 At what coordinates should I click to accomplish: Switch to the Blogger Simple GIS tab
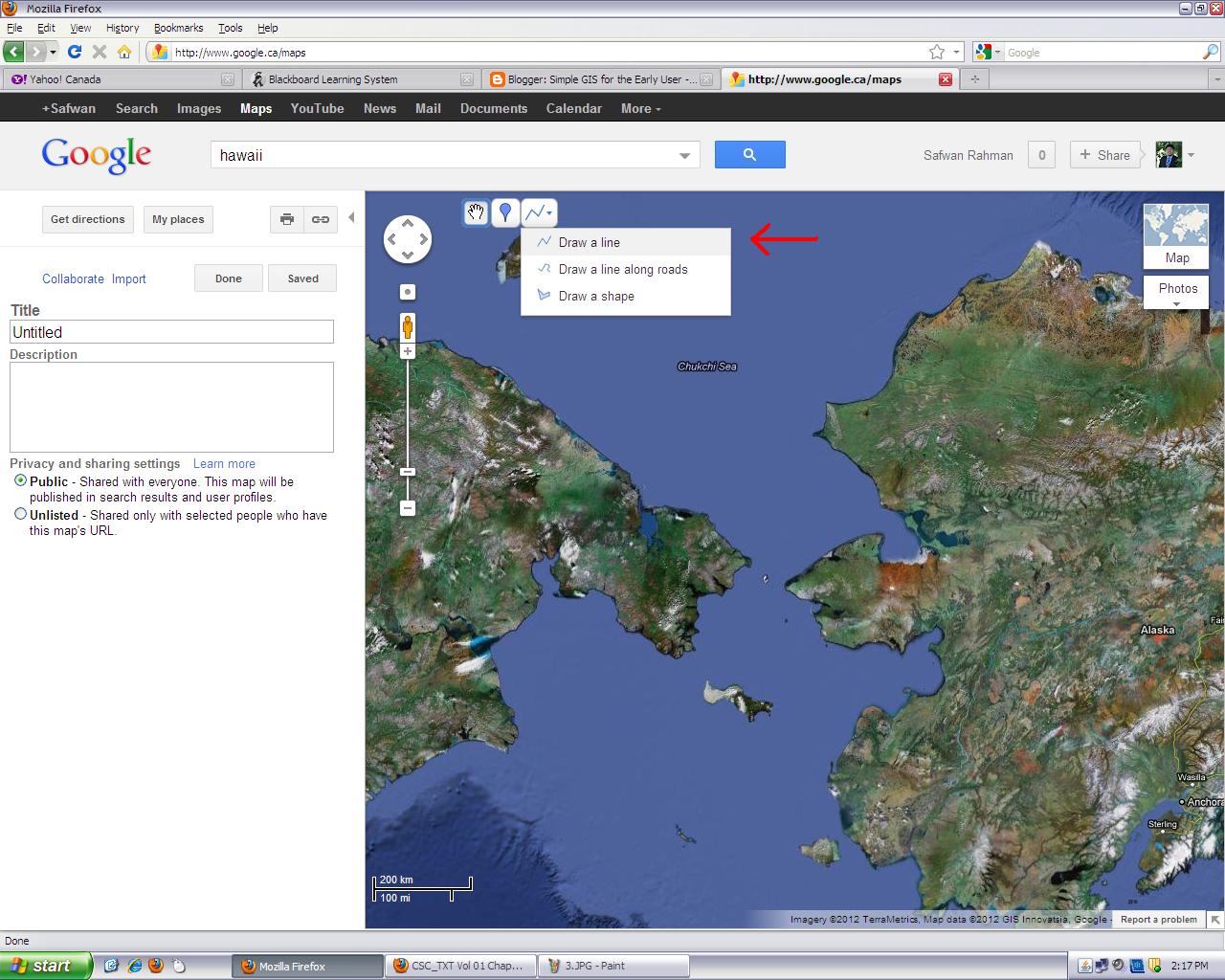coord(593,79)
